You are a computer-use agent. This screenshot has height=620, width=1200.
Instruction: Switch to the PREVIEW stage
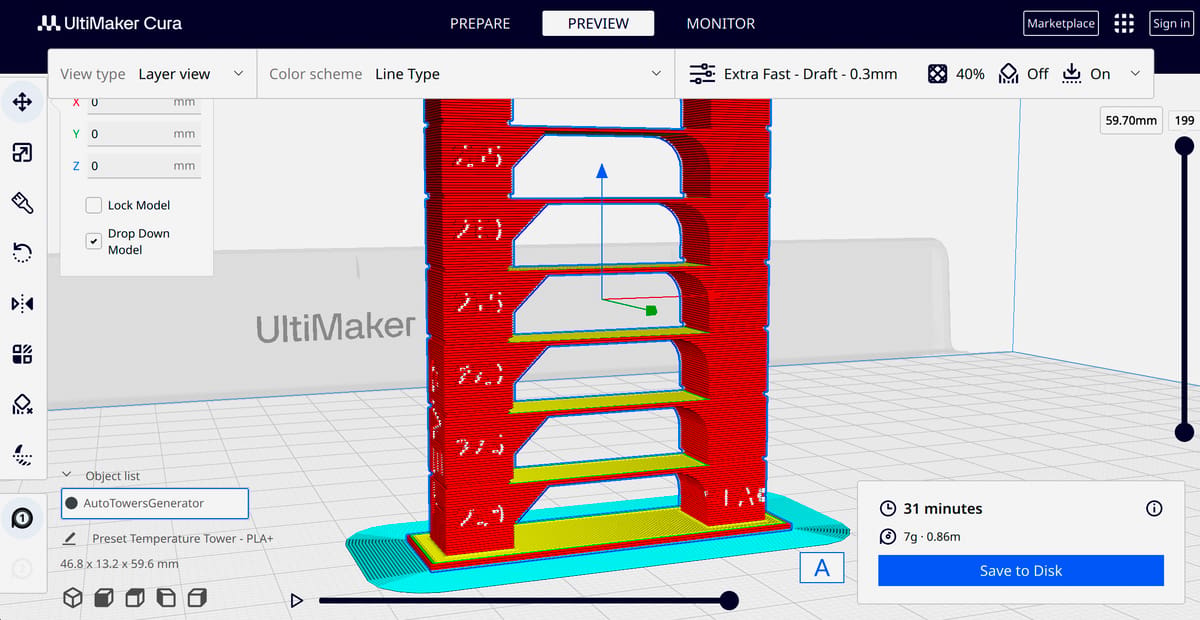(598, 23)
